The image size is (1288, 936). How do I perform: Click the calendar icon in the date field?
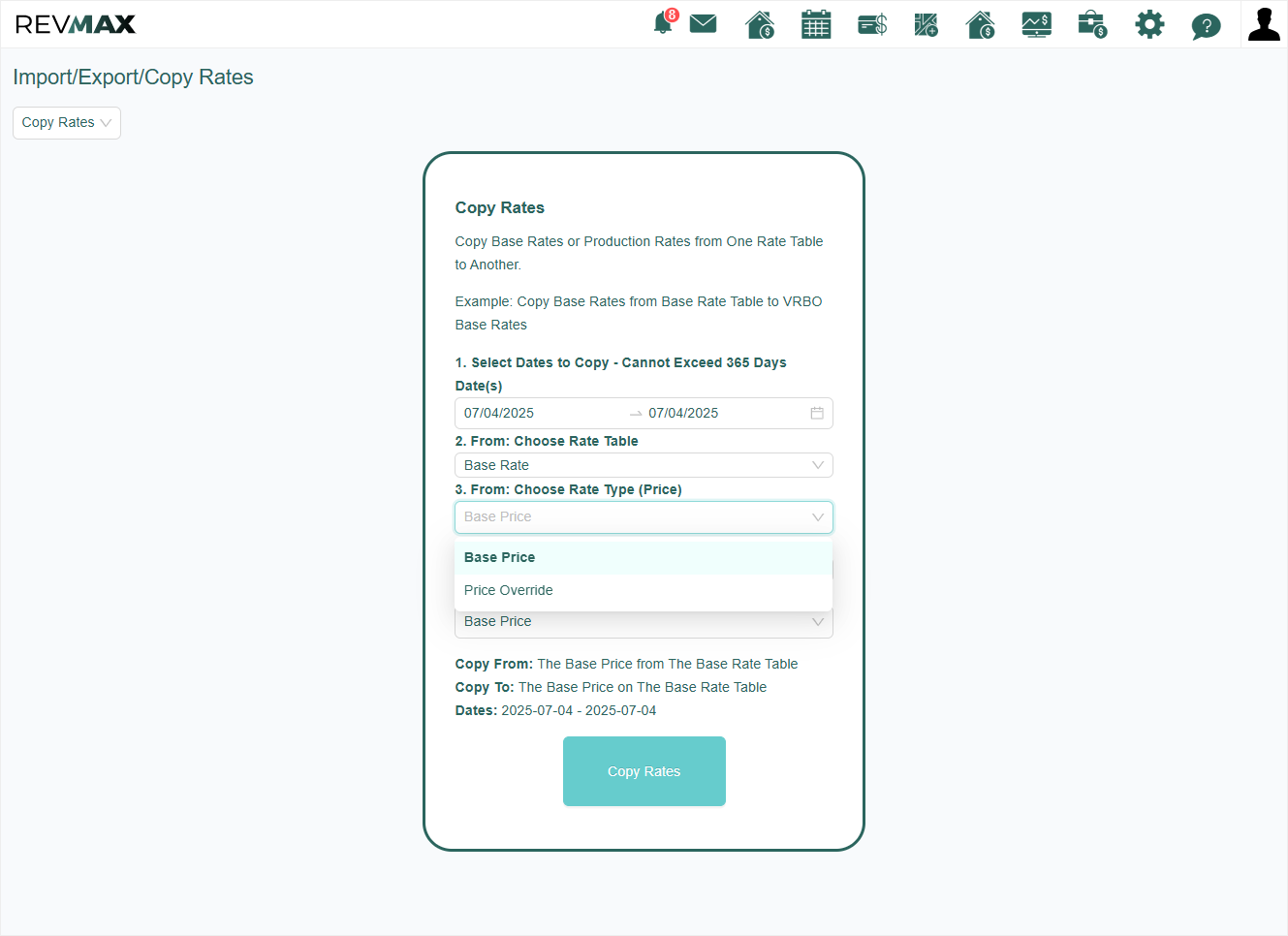pyautogui.click(x=817, y=413)
